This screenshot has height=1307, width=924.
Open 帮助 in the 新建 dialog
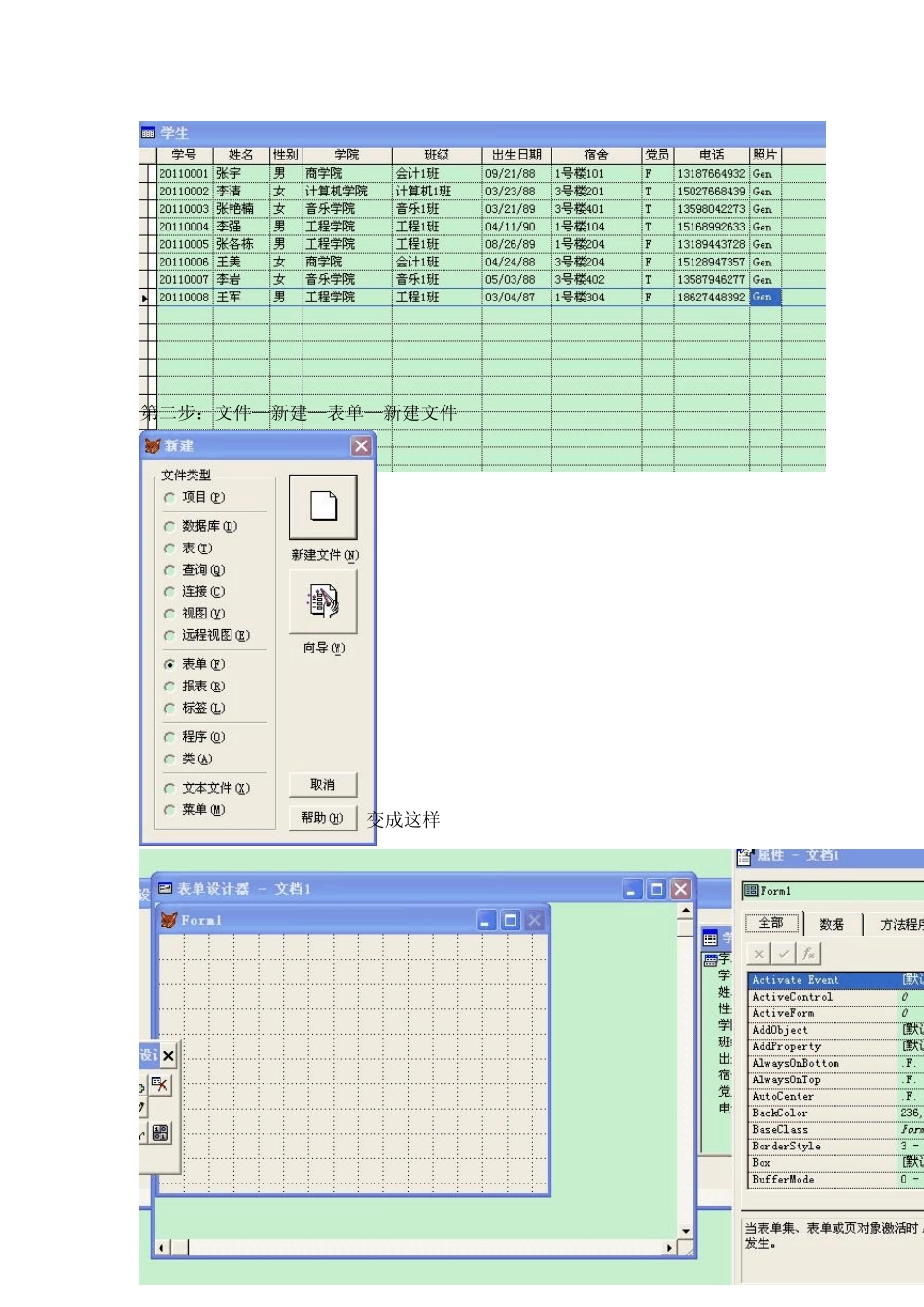tap(323, 818)
